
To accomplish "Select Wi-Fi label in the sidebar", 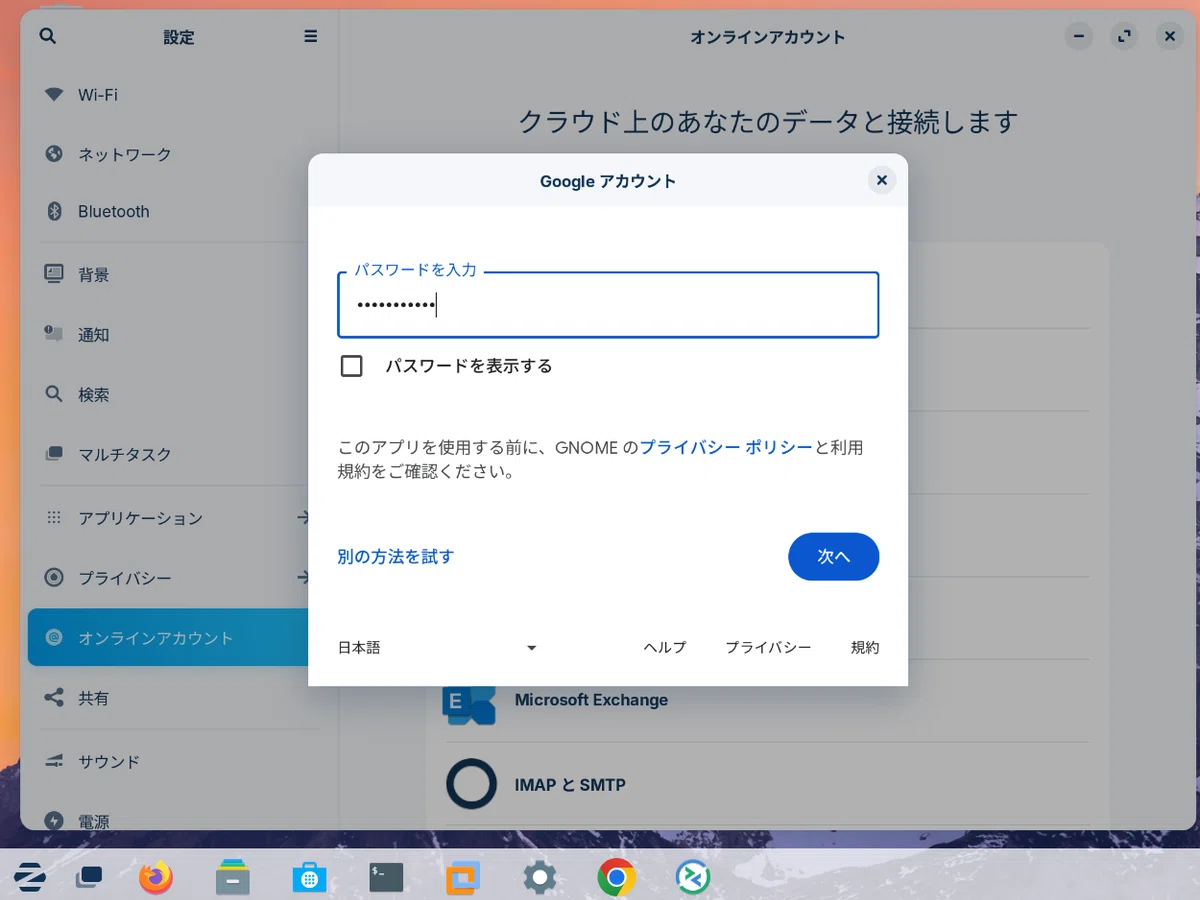I will (98, 95).
